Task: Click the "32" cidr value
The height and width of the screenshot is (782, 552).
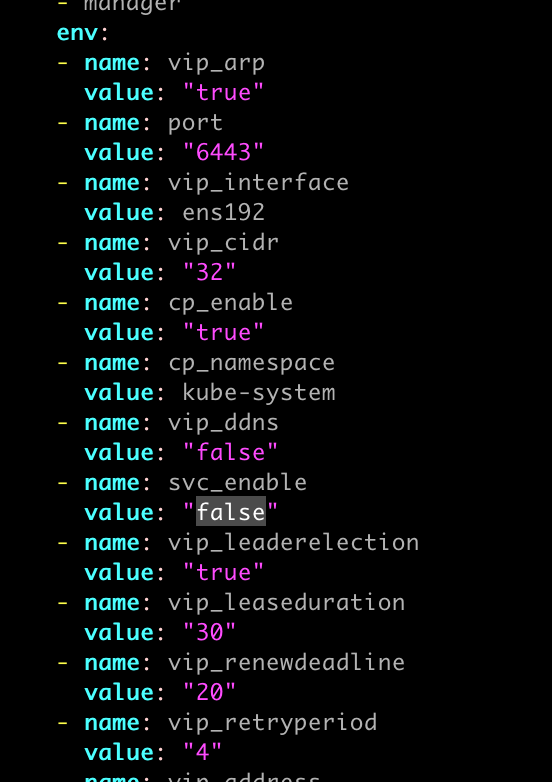Action: pyautogui.click(x=209, y=272)
